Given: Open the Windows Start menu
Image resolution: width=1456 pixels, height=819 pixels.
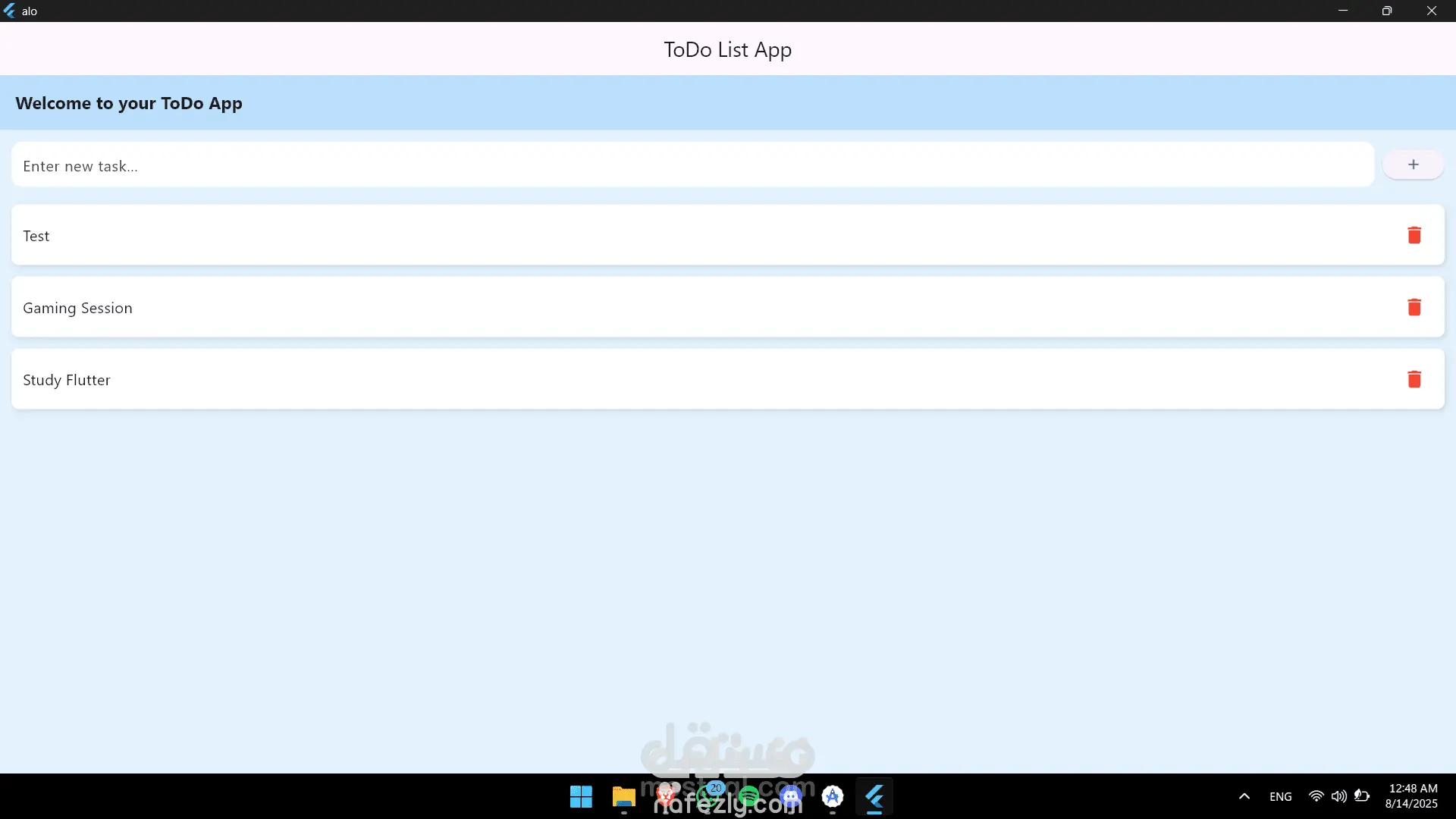Looking at the screenshot, I should tap(581, 796).
